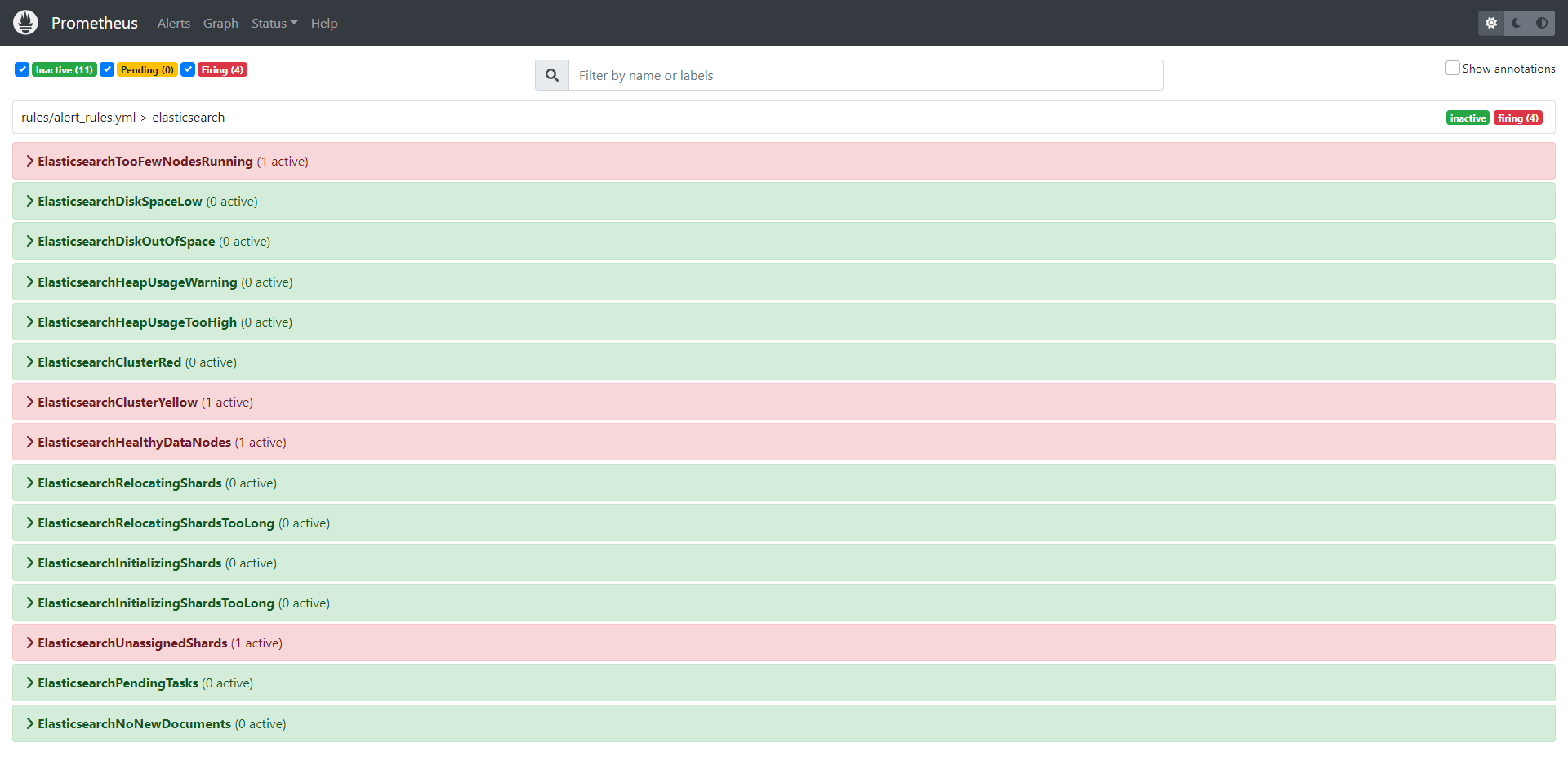Click the group's inactive status badge
Screen dimensions: 1568x765
(x=1468, y=118)
